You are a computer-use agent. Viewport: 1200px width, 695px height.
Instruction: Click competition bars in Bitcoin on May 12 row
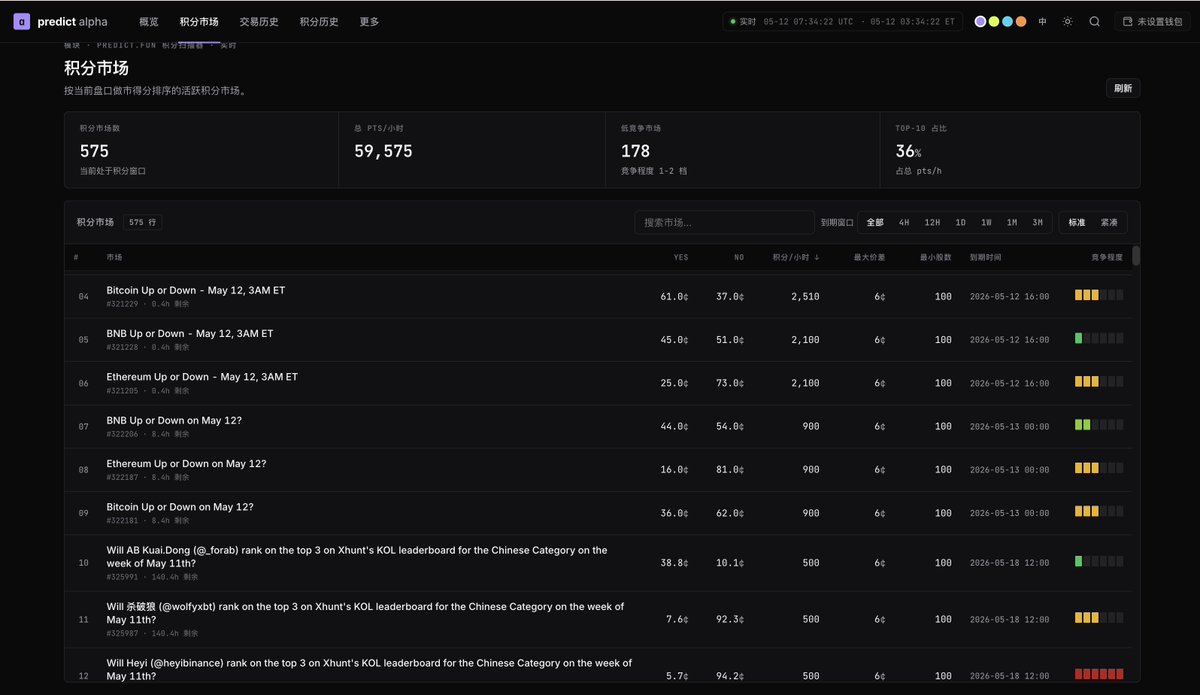1099,512
